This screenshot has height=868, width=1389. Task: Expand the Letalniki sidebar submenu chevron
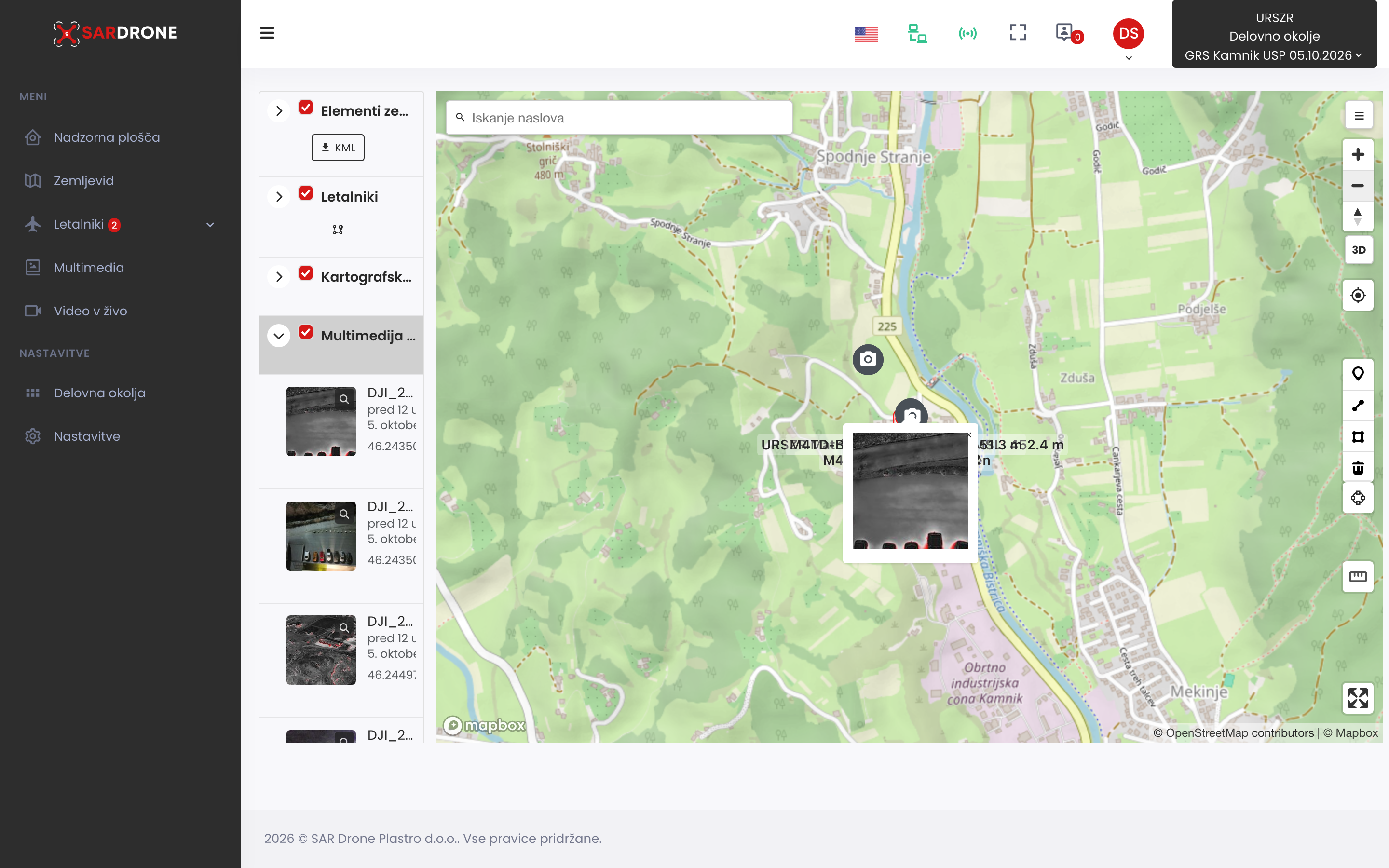point(210,224)
